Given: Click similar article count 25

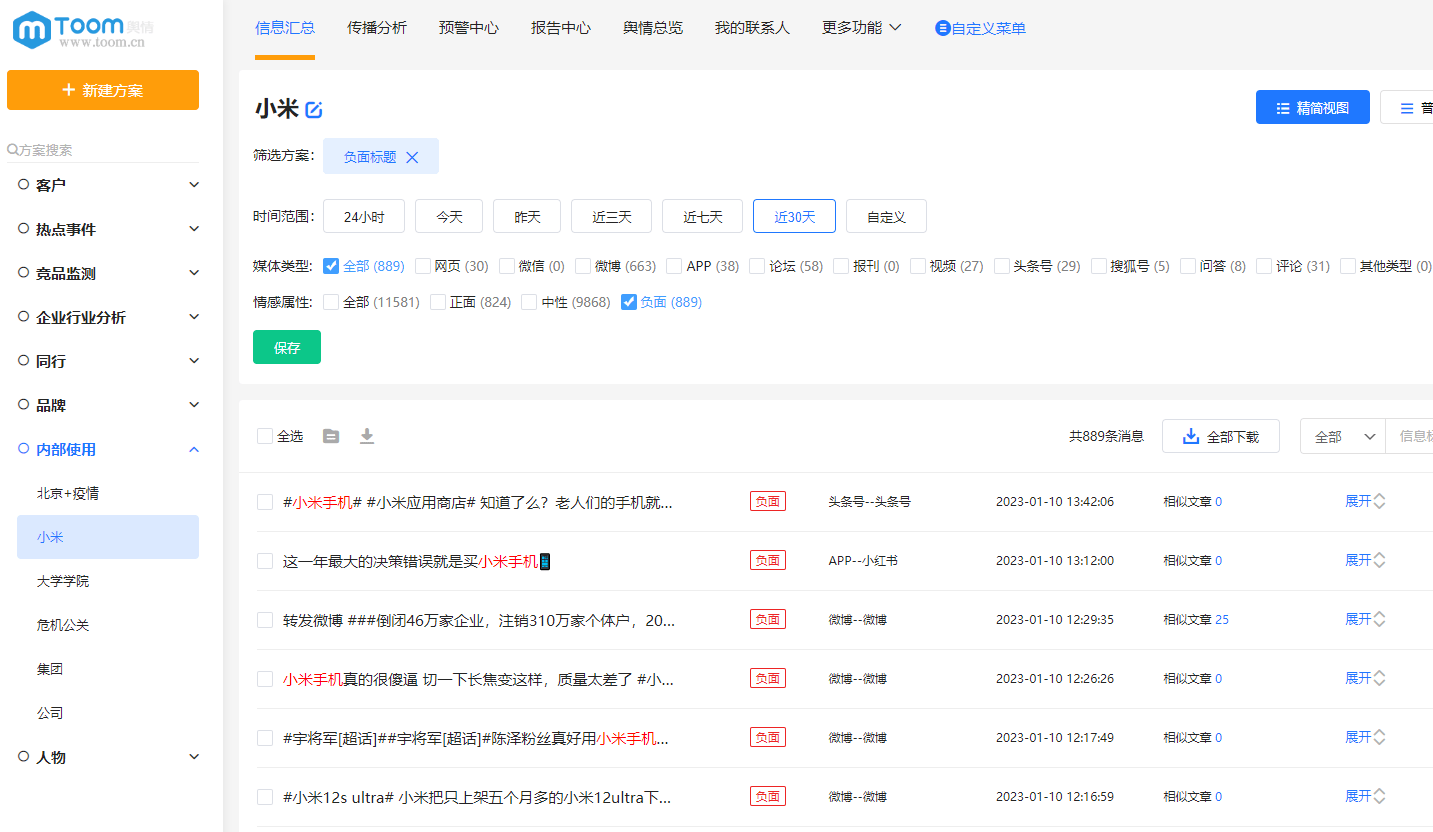Looking at the screenshot, I should click(x=1222, y=620).
